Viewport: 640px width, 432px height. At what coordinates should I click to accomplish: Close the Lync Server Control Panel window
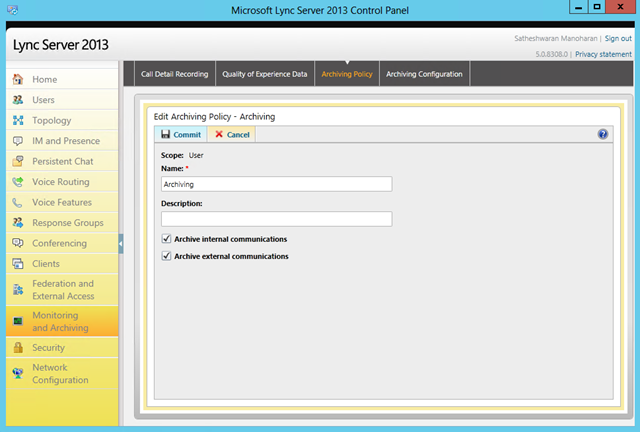[x=620, y=7]
